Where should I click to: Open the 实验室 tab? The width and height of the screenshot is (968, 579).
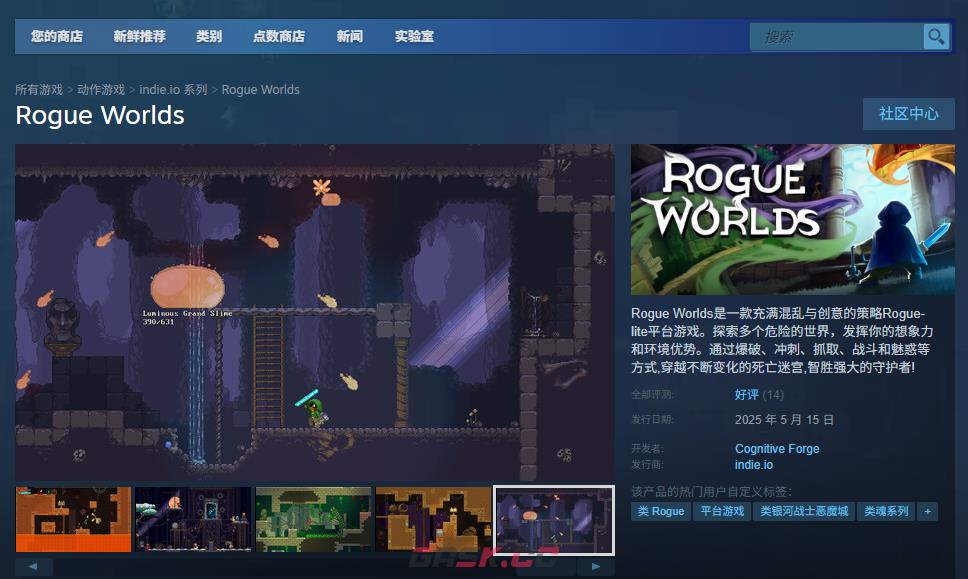[414, 36]
